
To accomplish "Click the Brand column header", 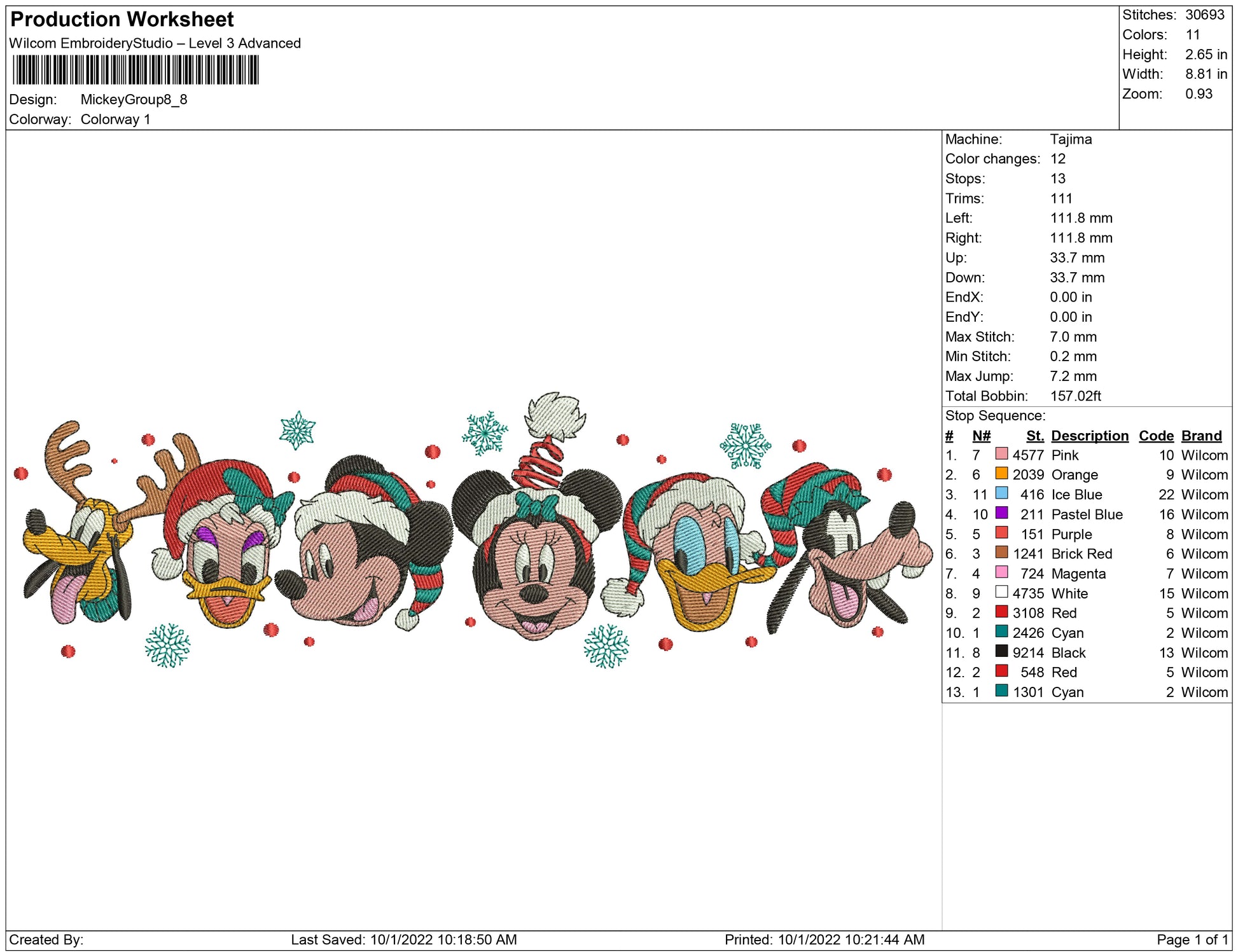I will (x=1201, y=436).
